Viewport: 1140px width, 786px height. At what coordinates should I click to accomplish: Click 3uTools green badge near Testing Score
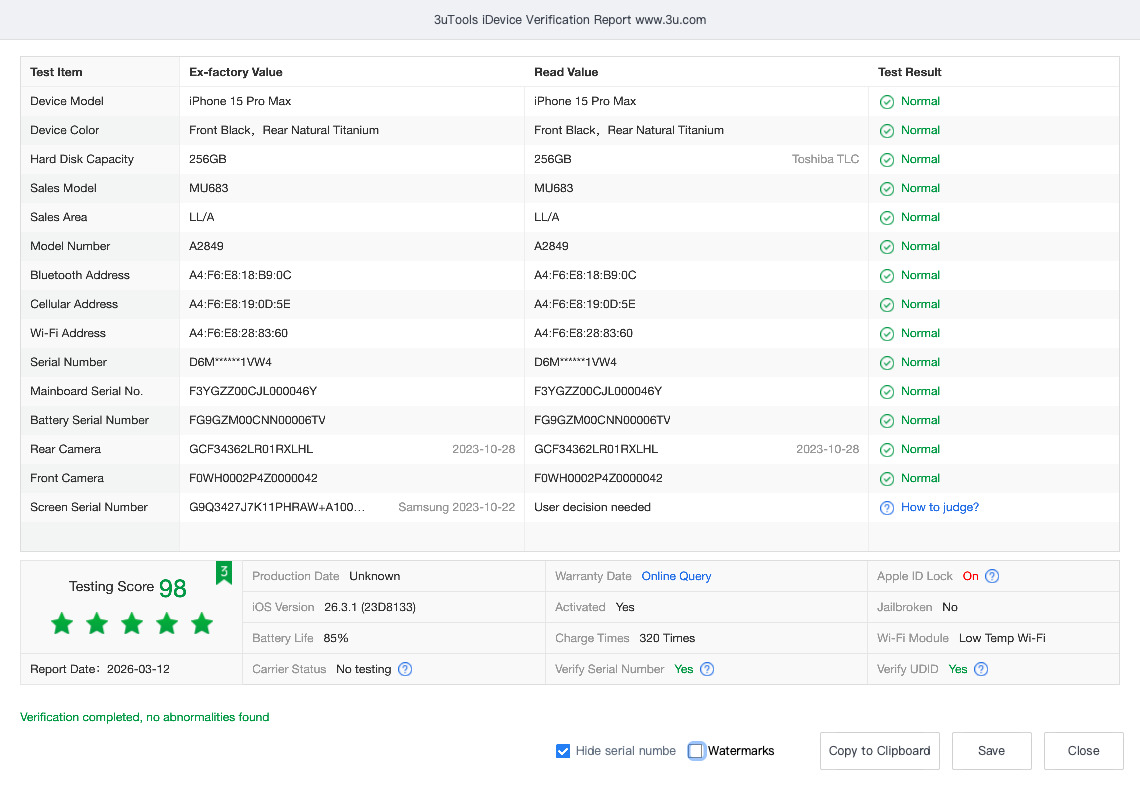point(224,572)
